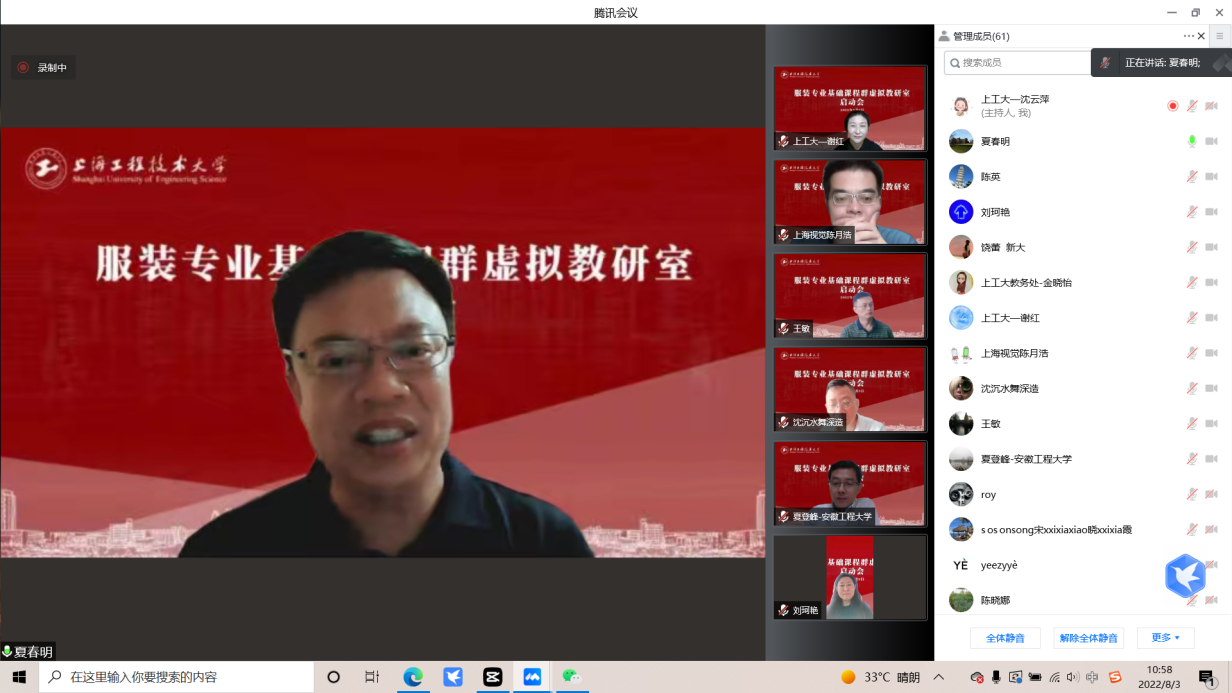Click 解除全体静音 to unmute everyone
This screenshot has height=693, width=1232.
[1088, 638]
